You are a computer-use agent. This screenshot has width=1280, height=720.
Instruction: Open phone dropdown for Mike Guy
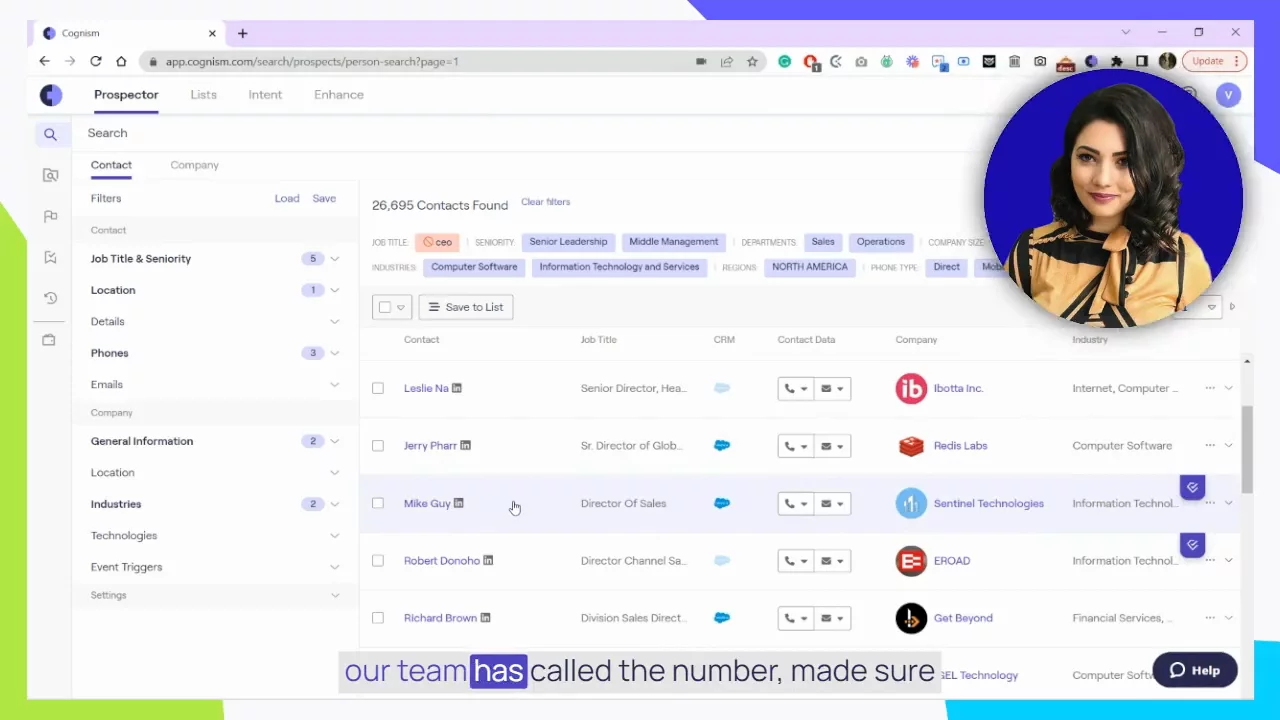[796, 504]
